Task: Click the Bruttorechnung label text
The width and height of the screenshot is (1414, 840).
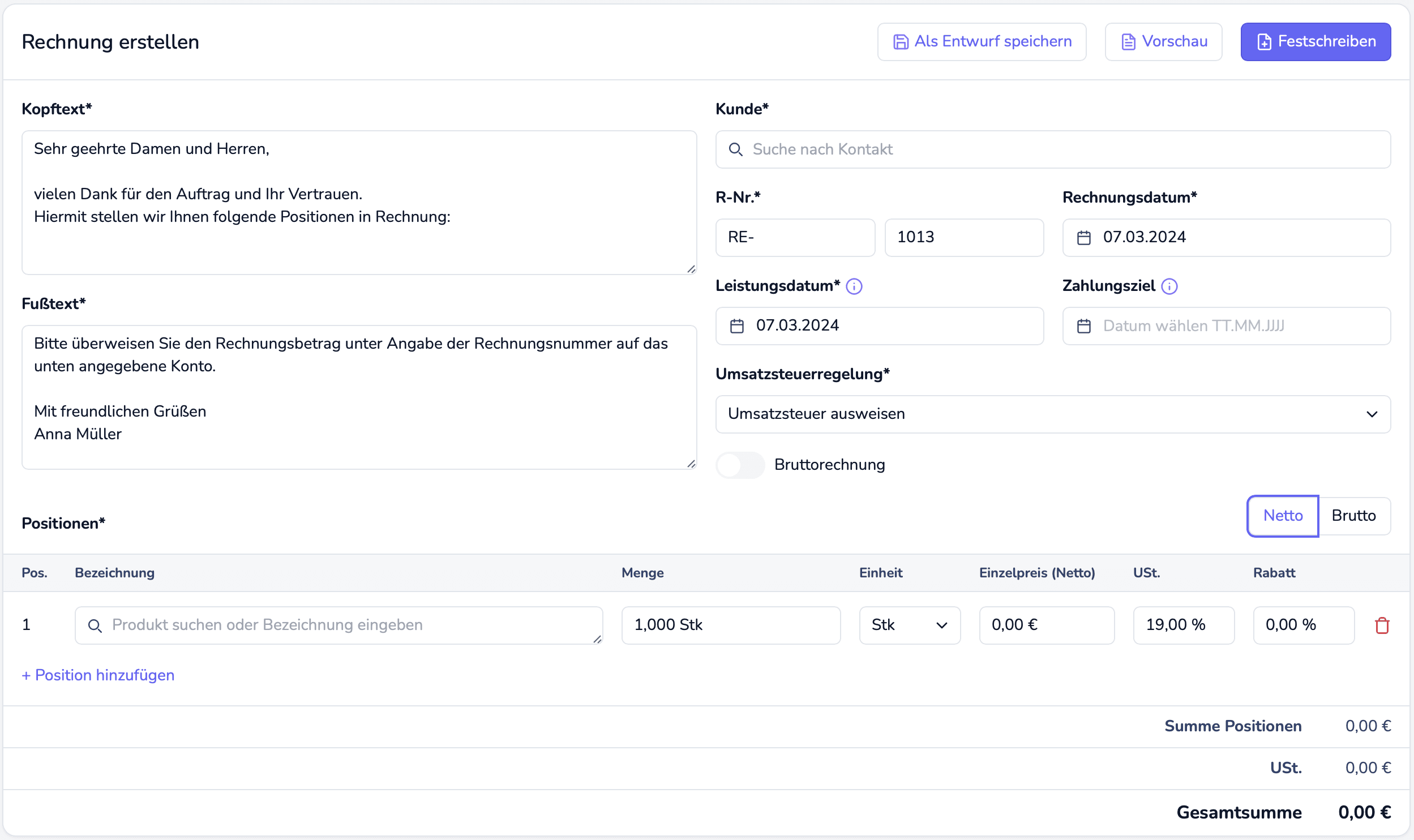Action: coord(829,465)
